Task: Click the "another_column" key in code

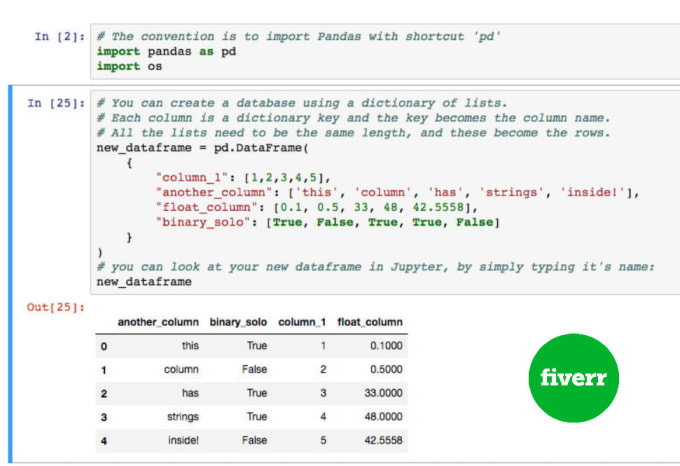Action: [214, 192]
